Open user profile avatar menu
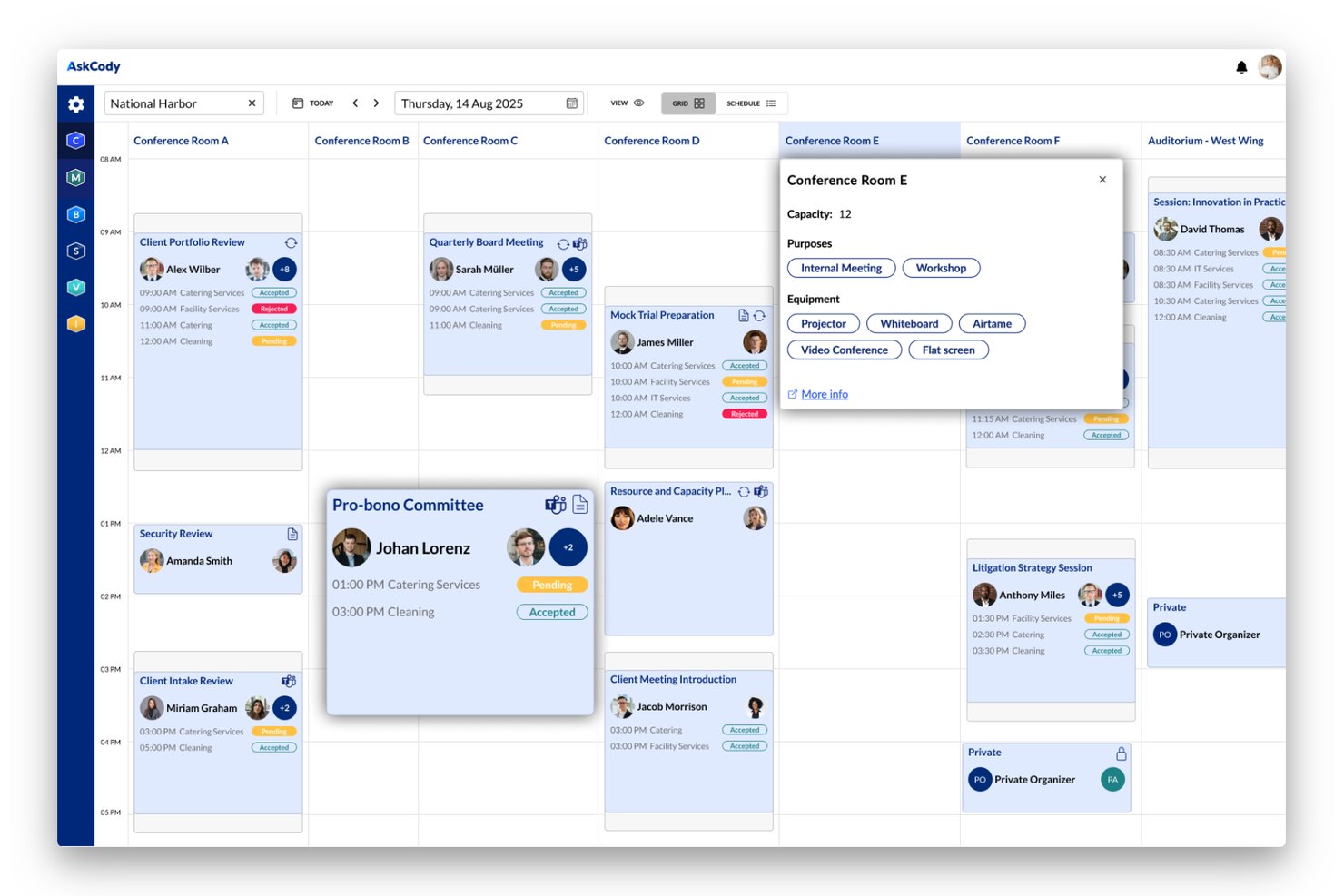The width and height of the screenshot is (1344, 896). pyautogui.click(x=1270, y=67)
